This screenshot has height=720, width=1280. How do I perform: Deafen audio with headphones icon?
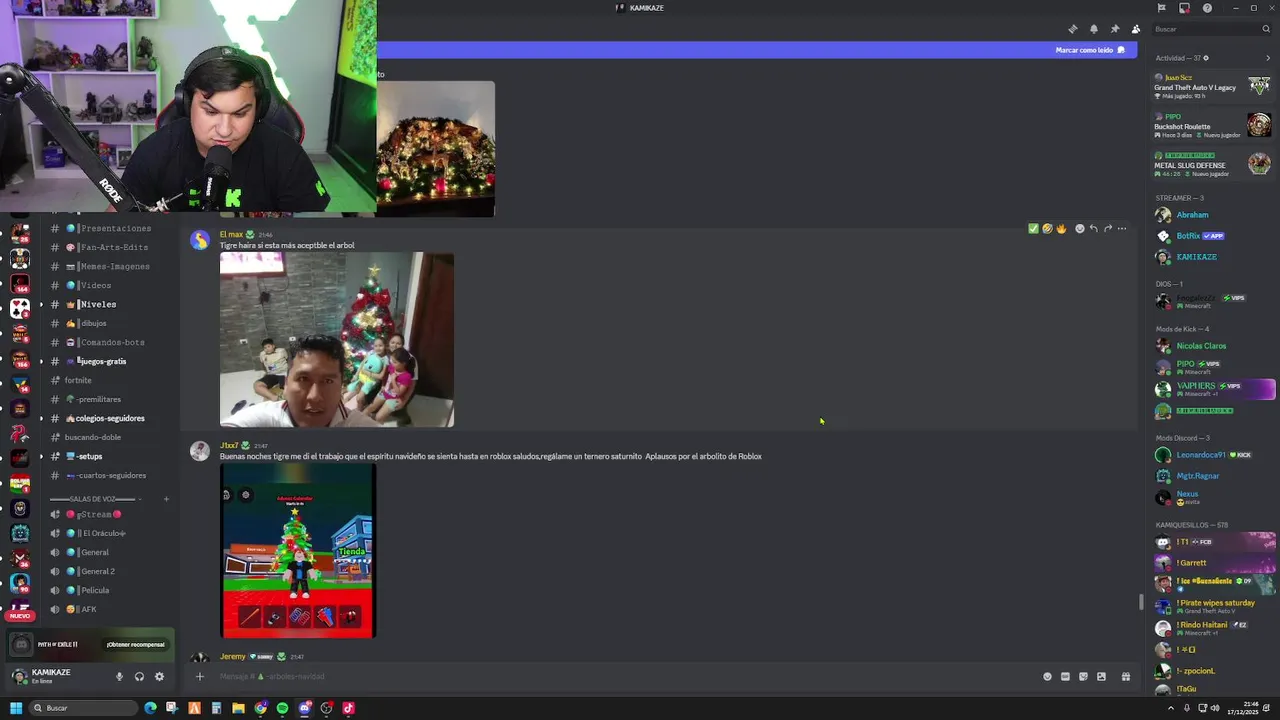pyautogui.click(x=139, y=677)
